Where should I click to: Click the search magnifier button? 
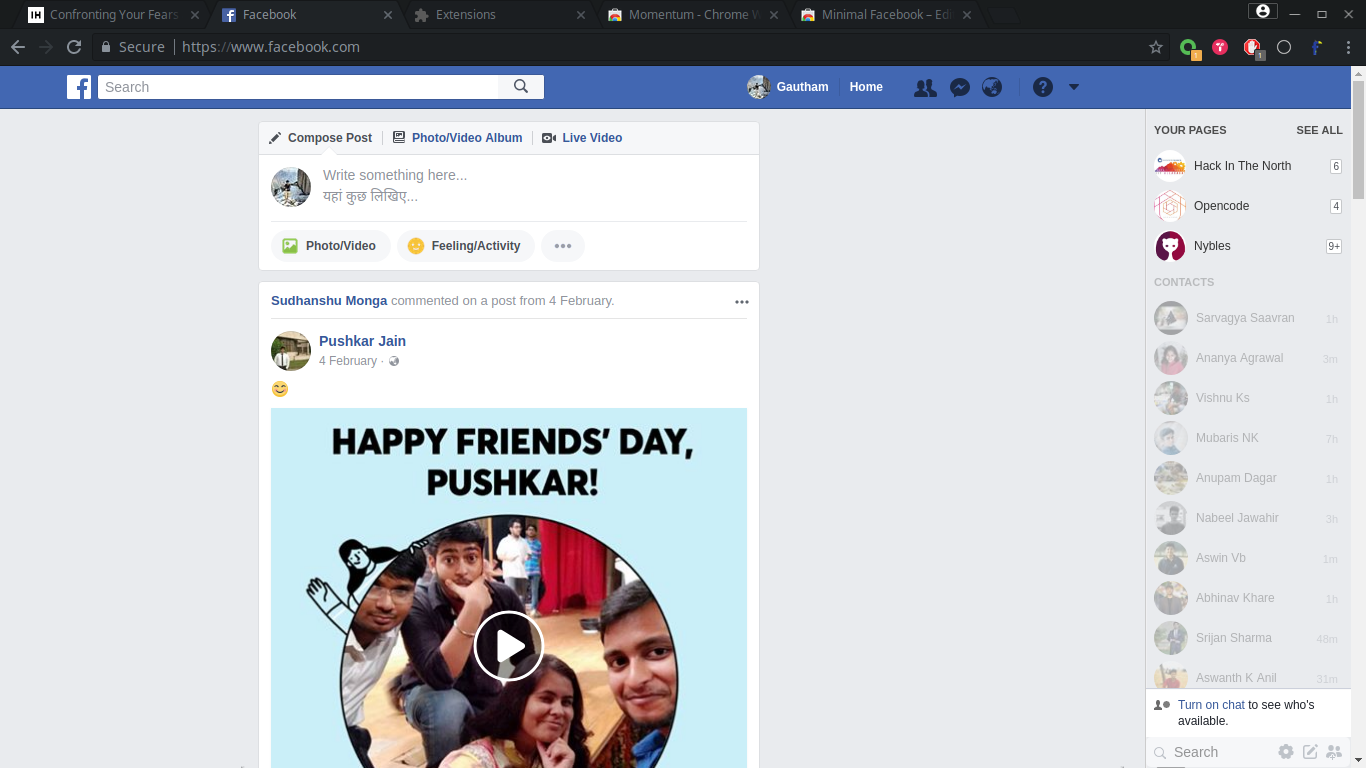click(521, 87)
